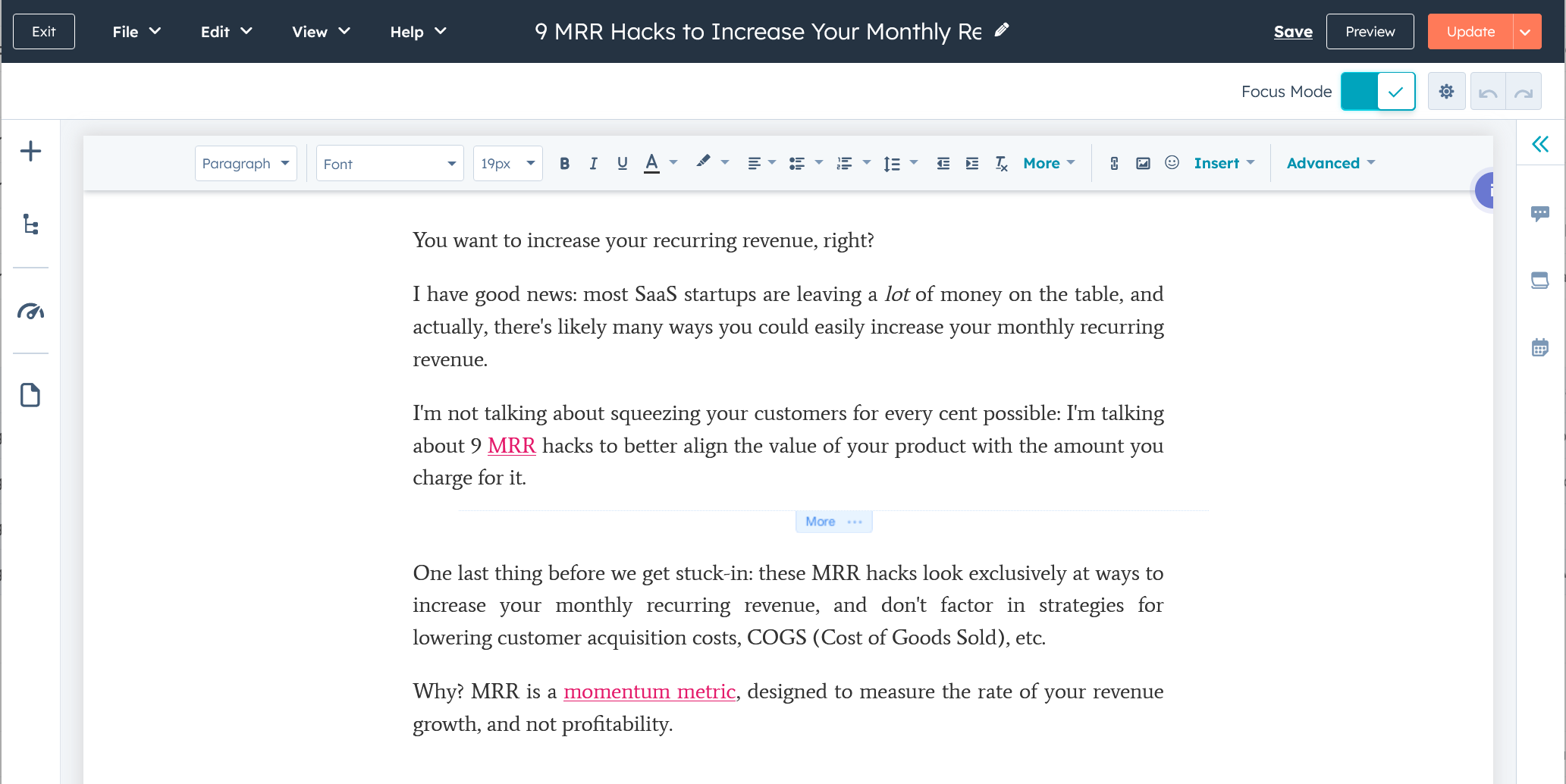
Task: Open the comments panel icon
Action: click(x=1540, y=213)
